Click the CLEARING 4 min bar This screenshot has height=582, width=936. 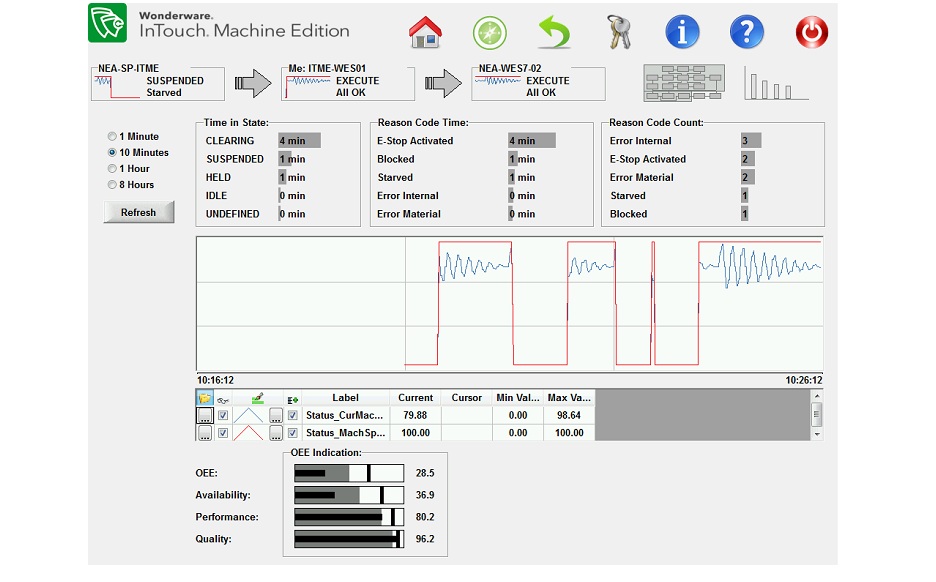tap(299, 141)
